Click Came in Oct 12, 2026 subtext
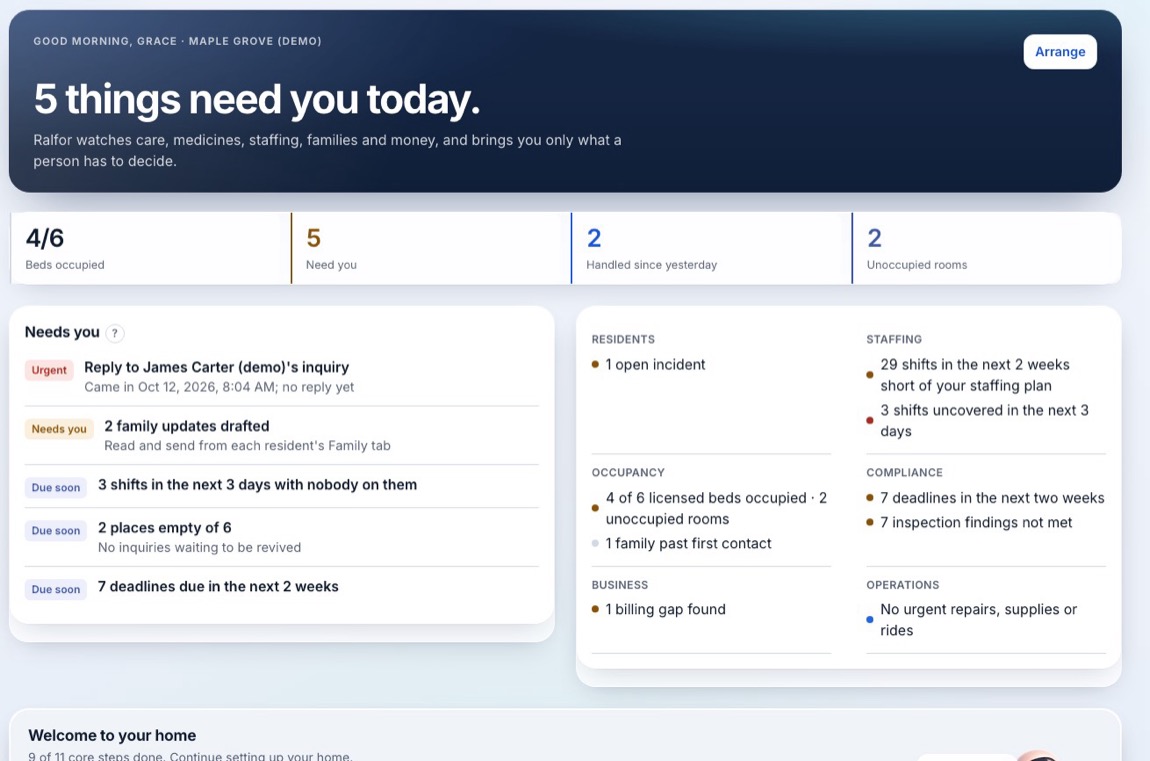This screenshot has height=761, width=1150. [x=219, y=387]
